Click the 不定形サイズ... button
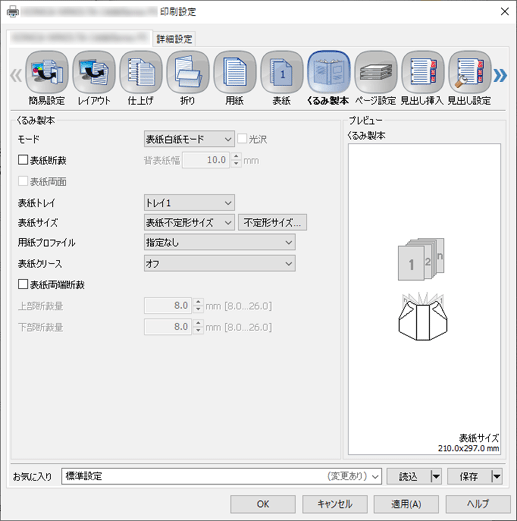The width and height of the screenshot is (517, 521). pos(272,222)
